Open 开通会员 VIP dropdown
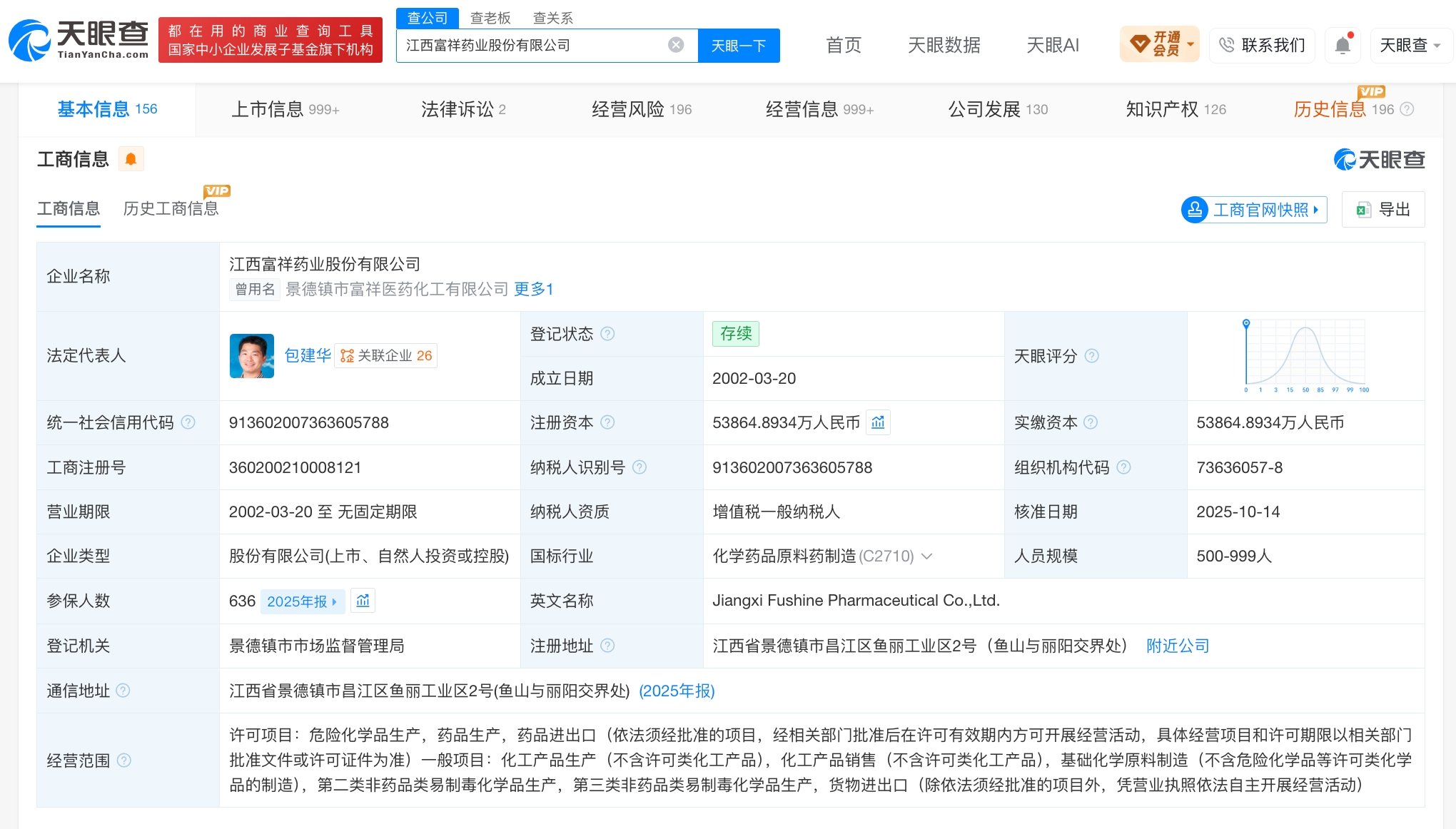1456x829 pixels. coord(1159,45)
